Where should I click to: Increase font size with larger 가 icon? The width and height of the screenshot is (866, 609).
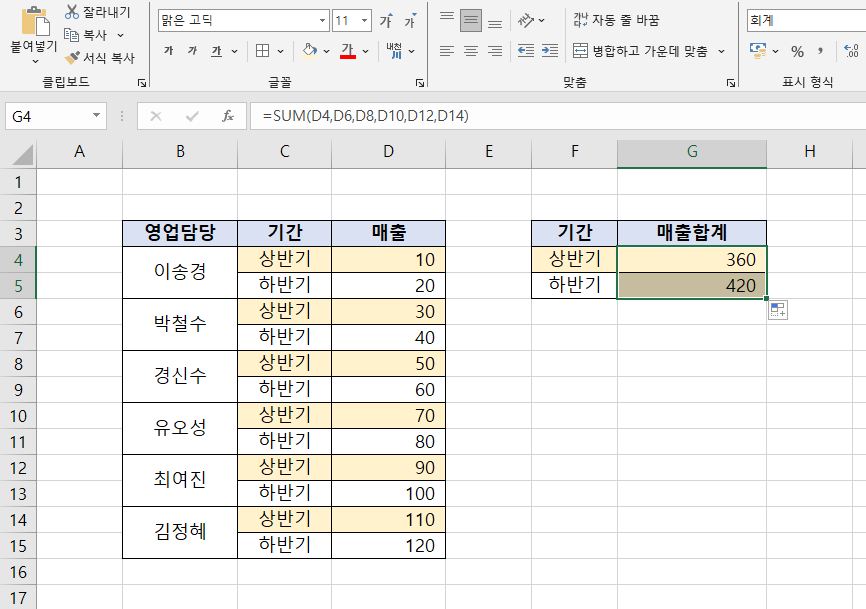(387, 21)
